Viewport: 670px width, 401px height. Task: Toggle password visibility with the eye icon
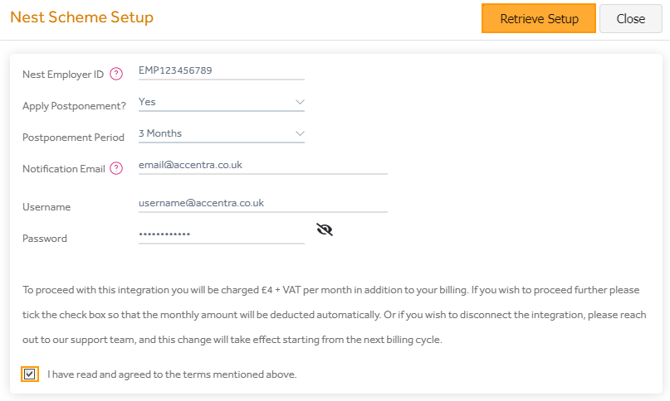(324, 230)
